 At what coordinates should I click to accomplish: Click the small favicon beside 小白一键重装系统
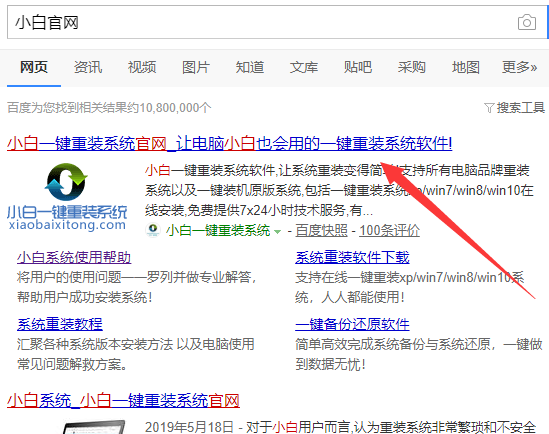pos(153,230)
